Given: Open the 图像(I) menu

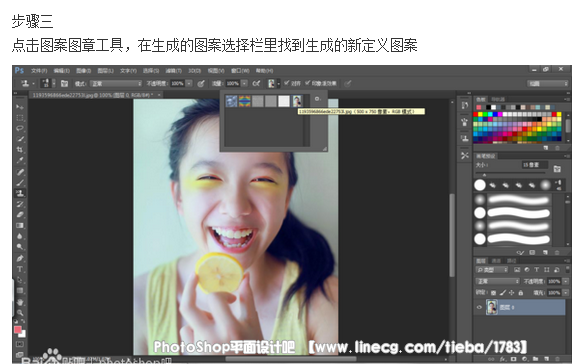Looking at the screenshot, I should pos(84,70).
